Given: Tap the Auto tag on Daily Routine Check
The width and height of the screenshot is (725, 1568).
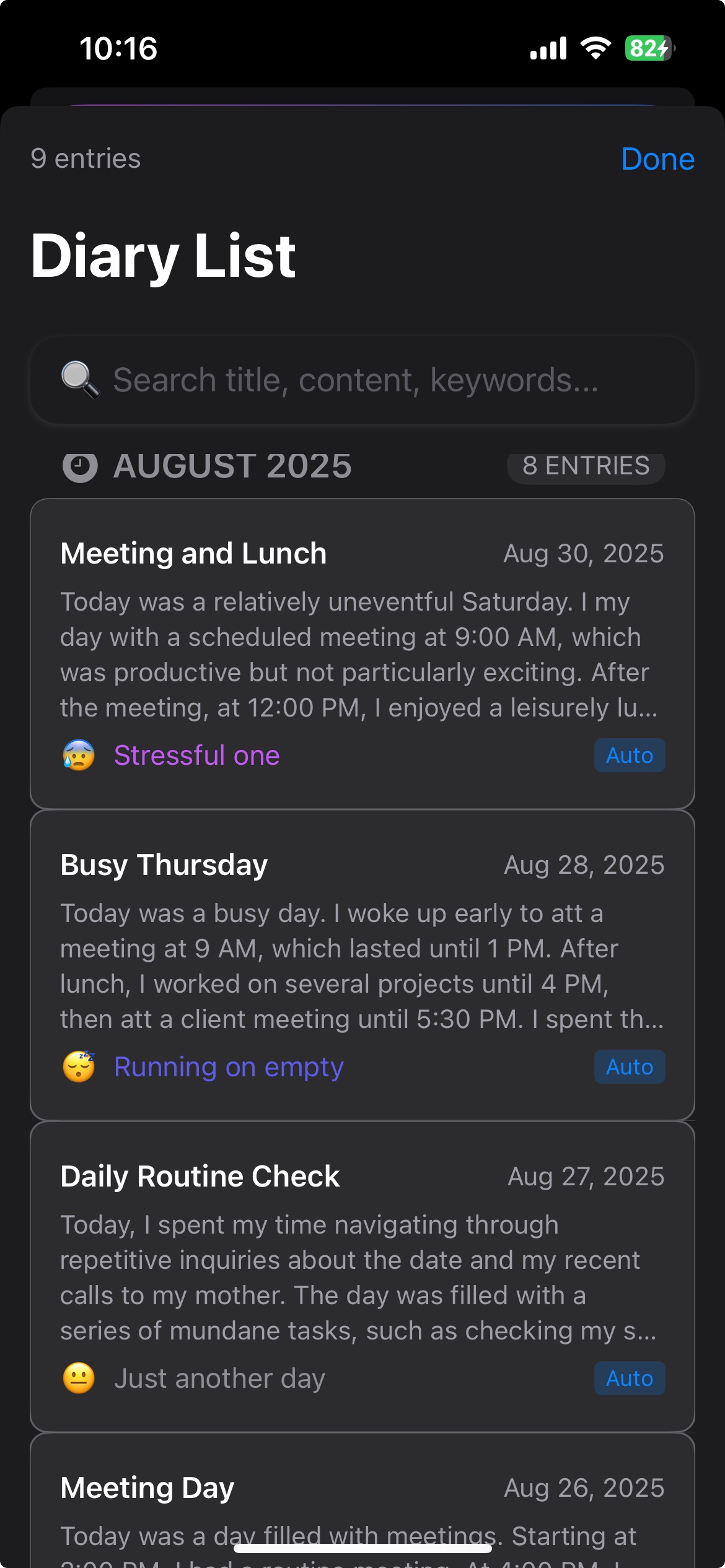Looking at the screenshot, I should 630,1379.
